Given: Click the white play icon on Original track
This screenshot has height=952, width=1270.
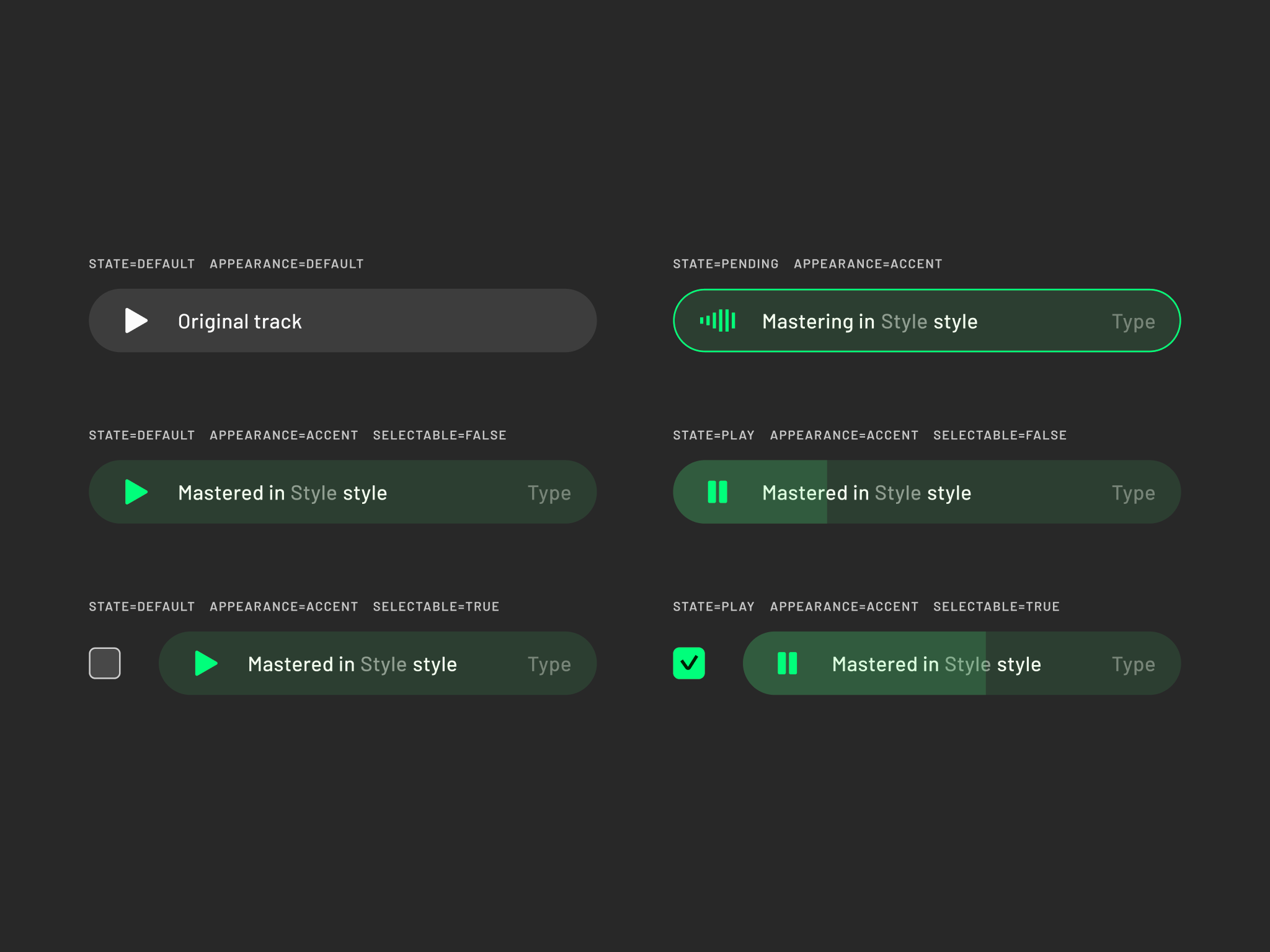Looking at the screenshot, I should click(x=136, y=321).
